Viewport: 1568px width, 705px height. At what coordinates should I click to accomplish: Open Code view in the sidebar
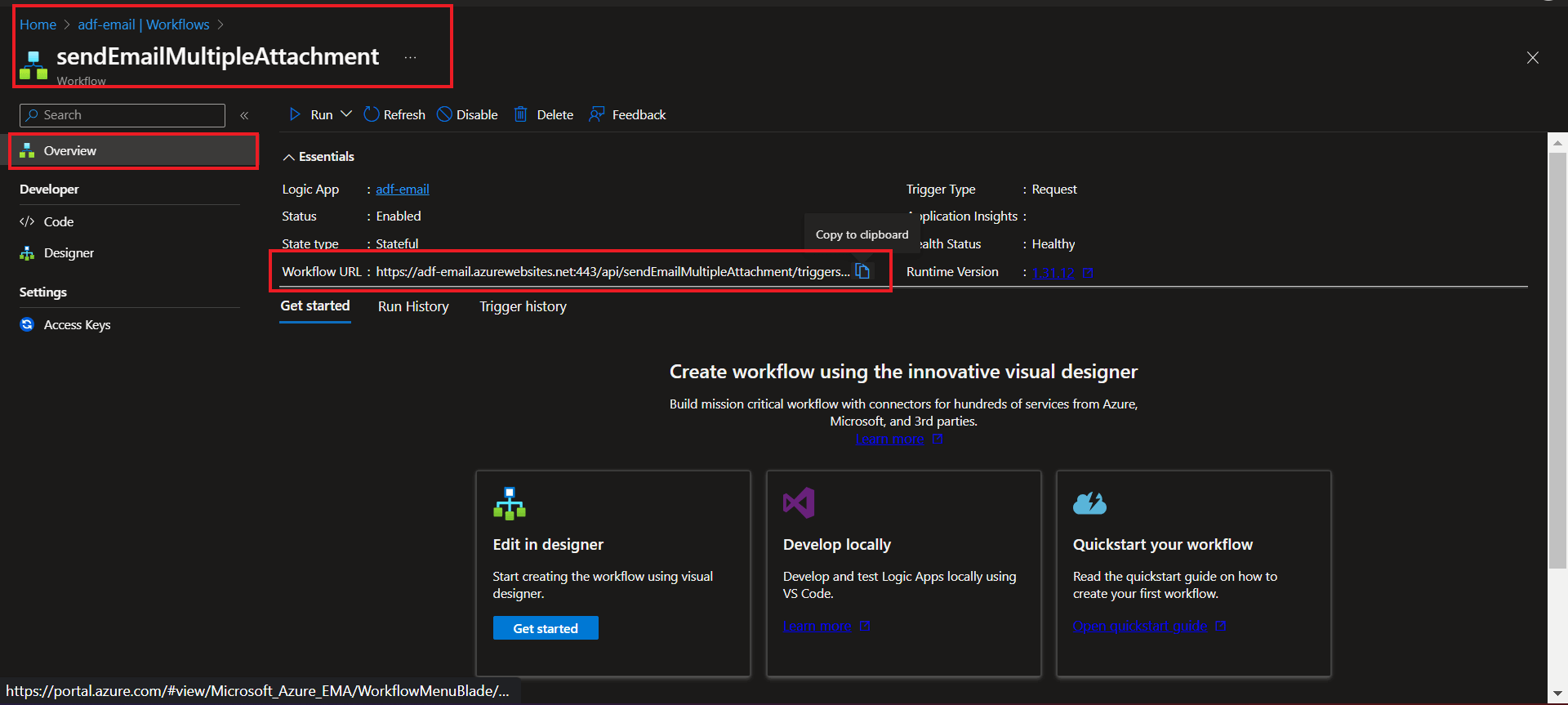point(58,221)
